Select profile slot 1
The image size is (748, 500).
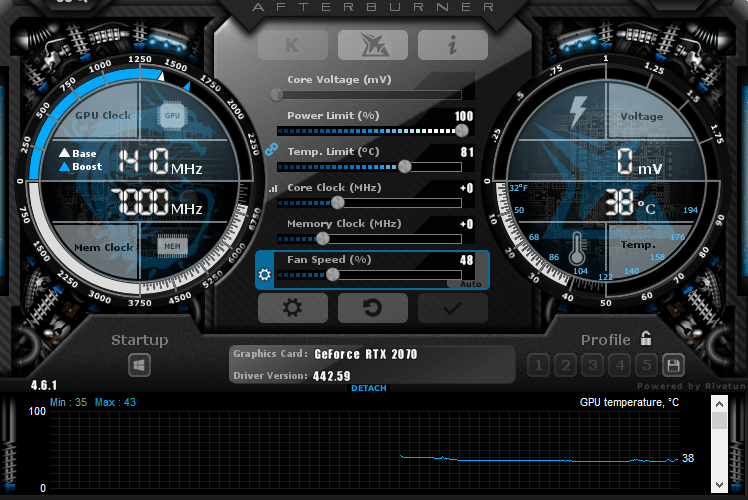(539, 365)
